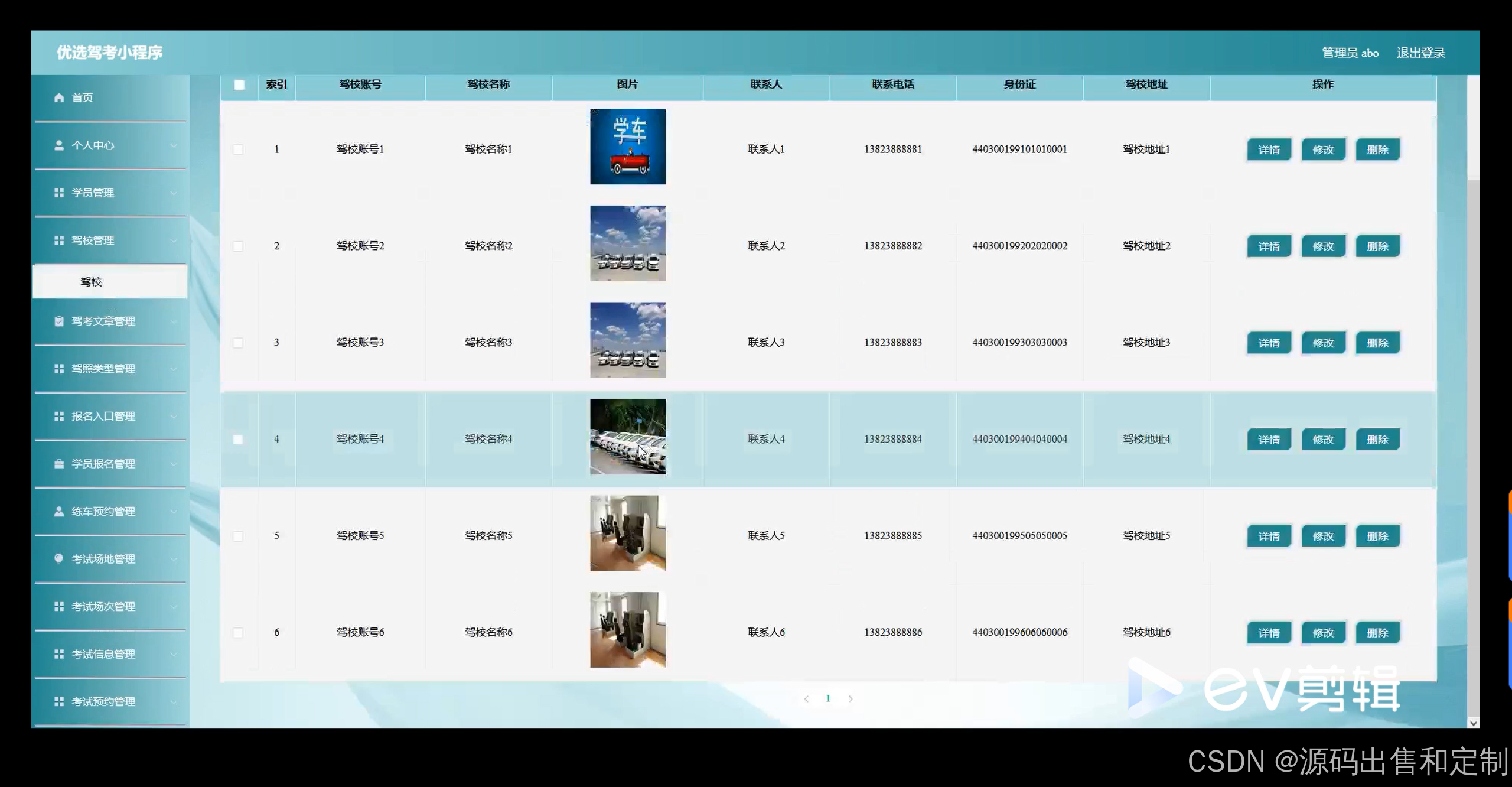Click the location pin icon beside 考试场地管理
The width and height of the screenshot is (1512, 787).
(x=58, y=559)
